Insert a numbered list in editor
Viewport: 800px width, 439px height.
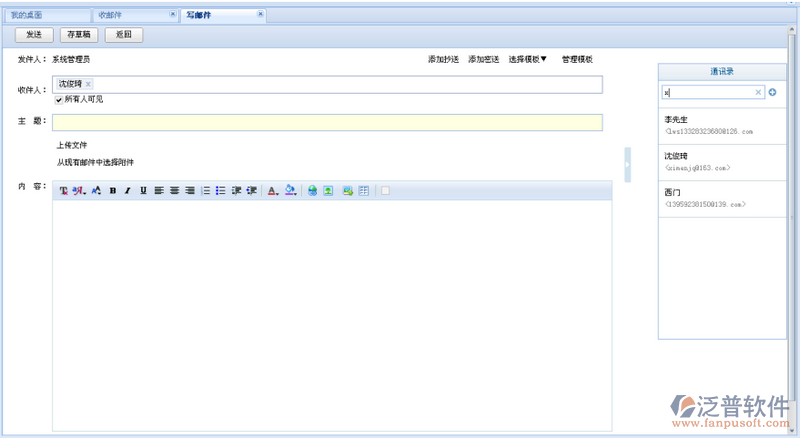(206, 190)
